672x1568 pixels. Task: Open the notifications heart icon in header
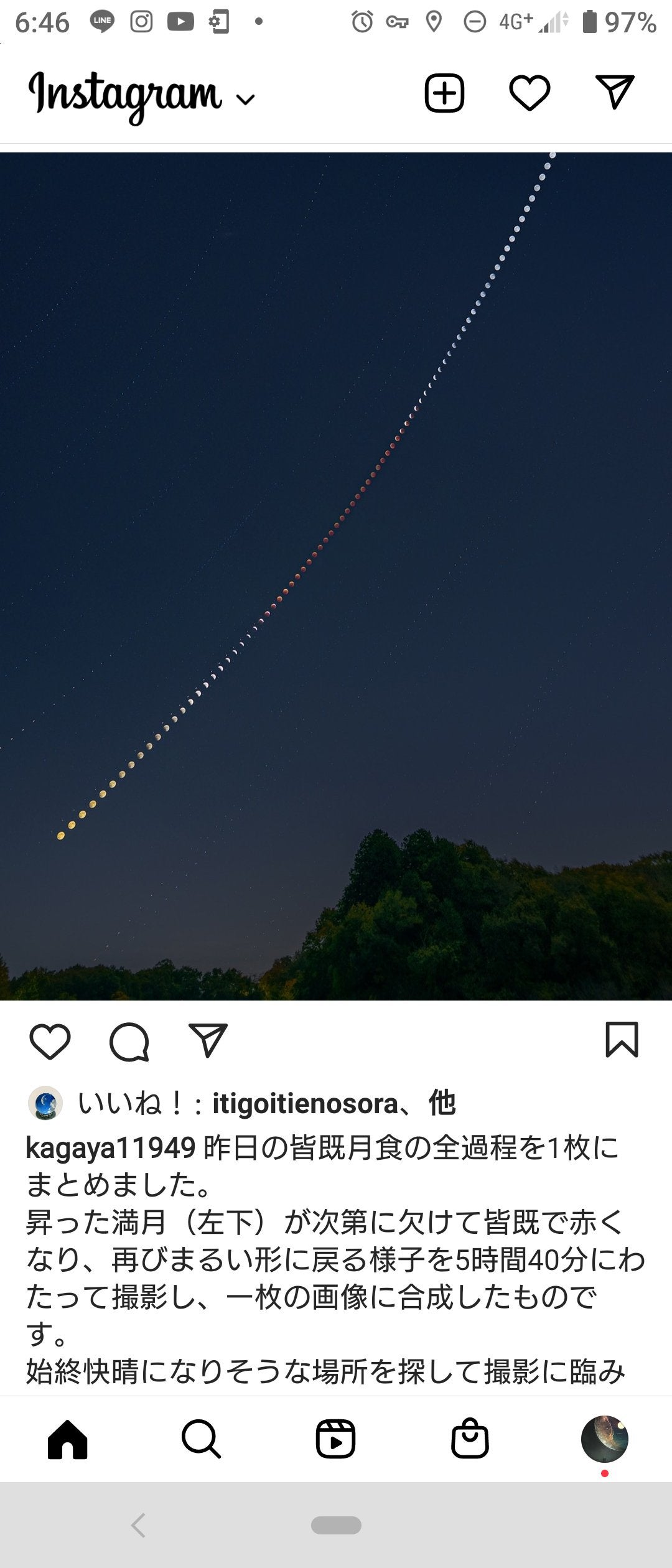tap(530, 93)
